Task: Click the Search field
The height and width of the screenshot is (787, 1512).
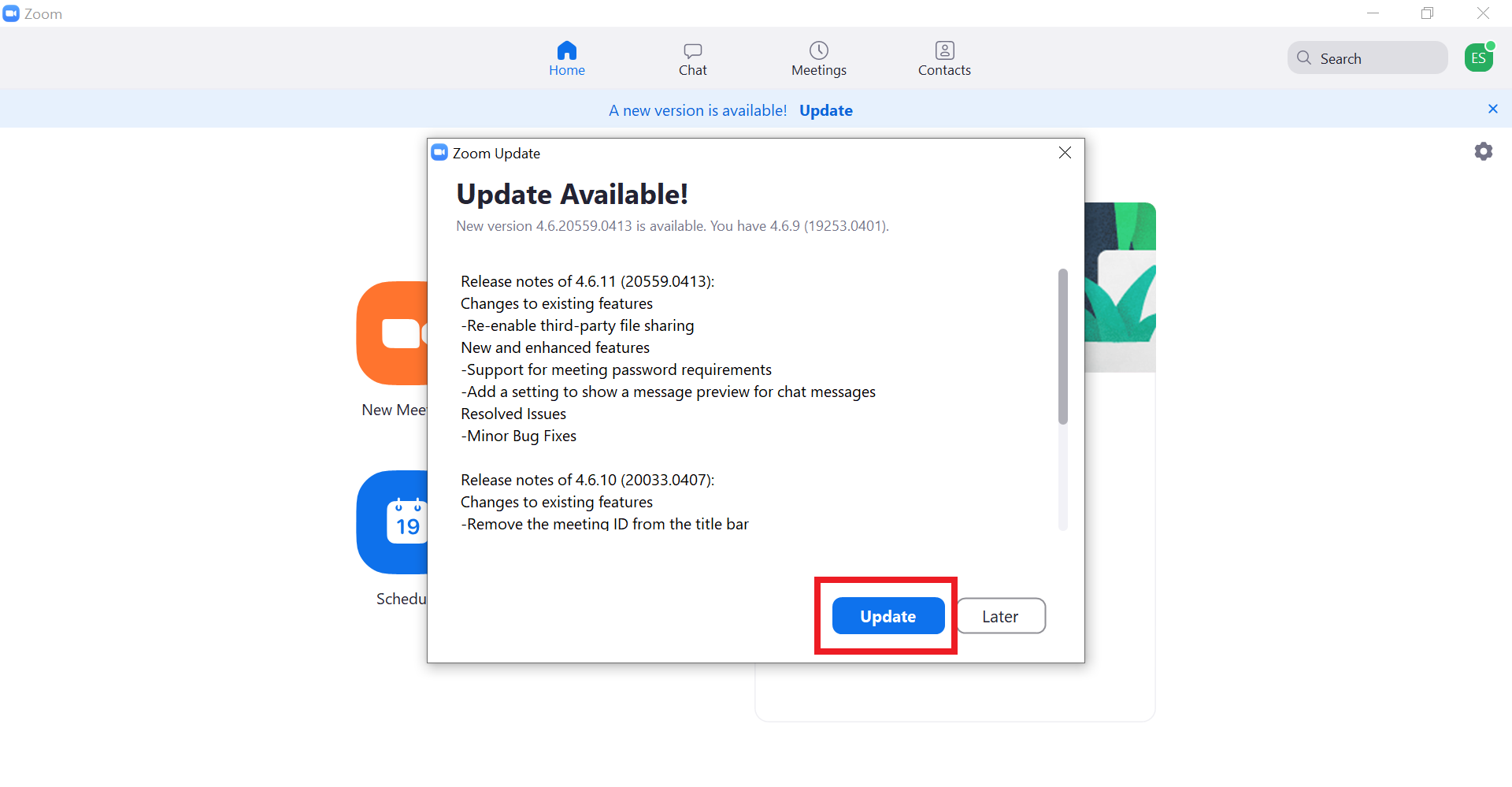Action: pyautogui.click(x=1367, y=58)
